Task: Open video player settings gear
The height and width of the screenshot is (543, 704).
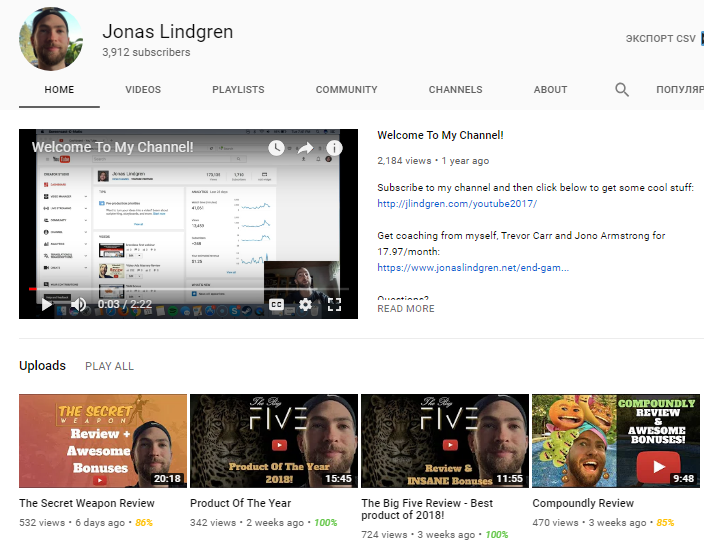Action: (x=305, y=305)
